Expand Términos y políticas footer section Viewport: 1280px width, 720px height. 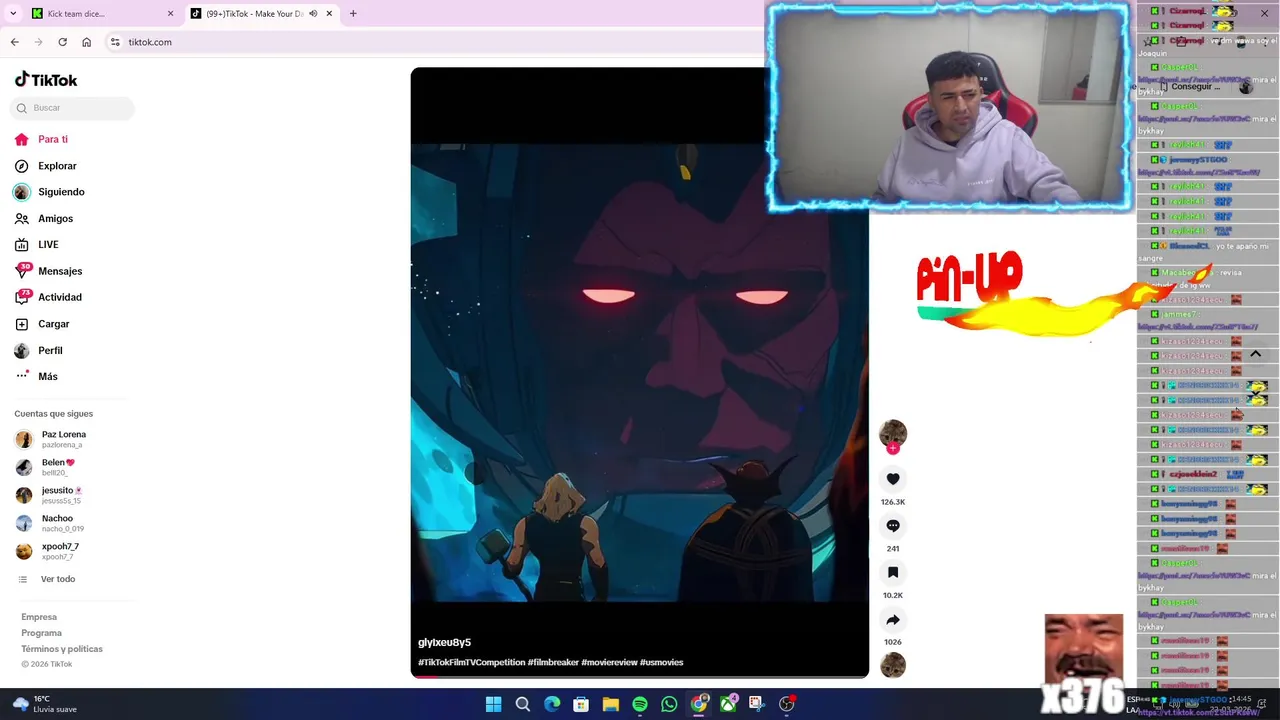tap(62, 649)
